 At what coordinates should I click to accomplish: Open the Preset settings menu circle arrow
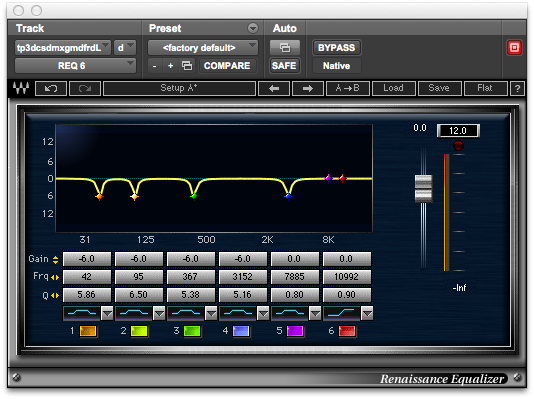click(253, 28)
